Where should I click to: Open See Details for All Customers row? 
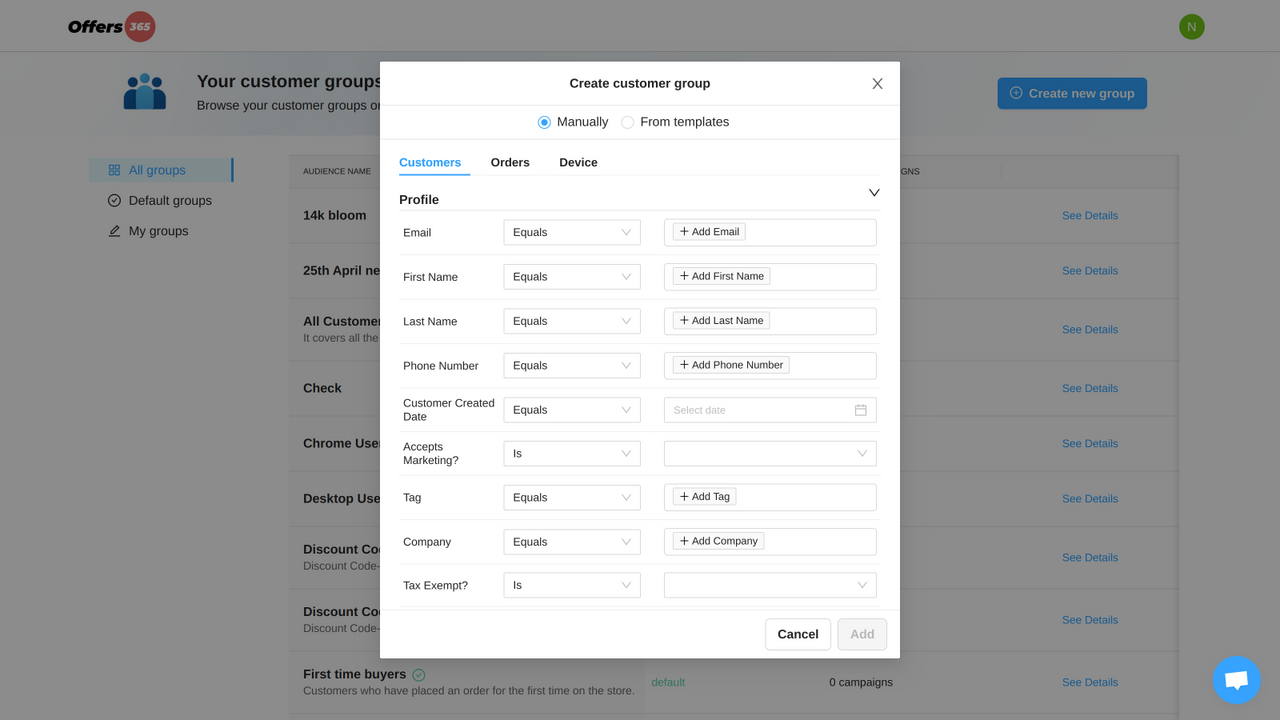click(x=1090, y=330)
